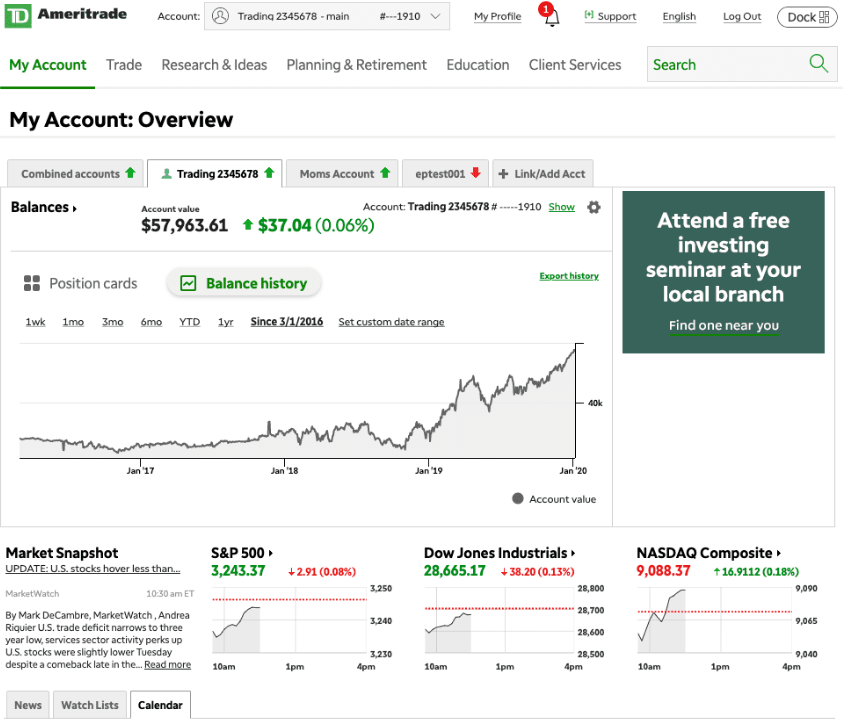Click the investing seminar banner
This screenshot has width=843, height=723.
723,272
